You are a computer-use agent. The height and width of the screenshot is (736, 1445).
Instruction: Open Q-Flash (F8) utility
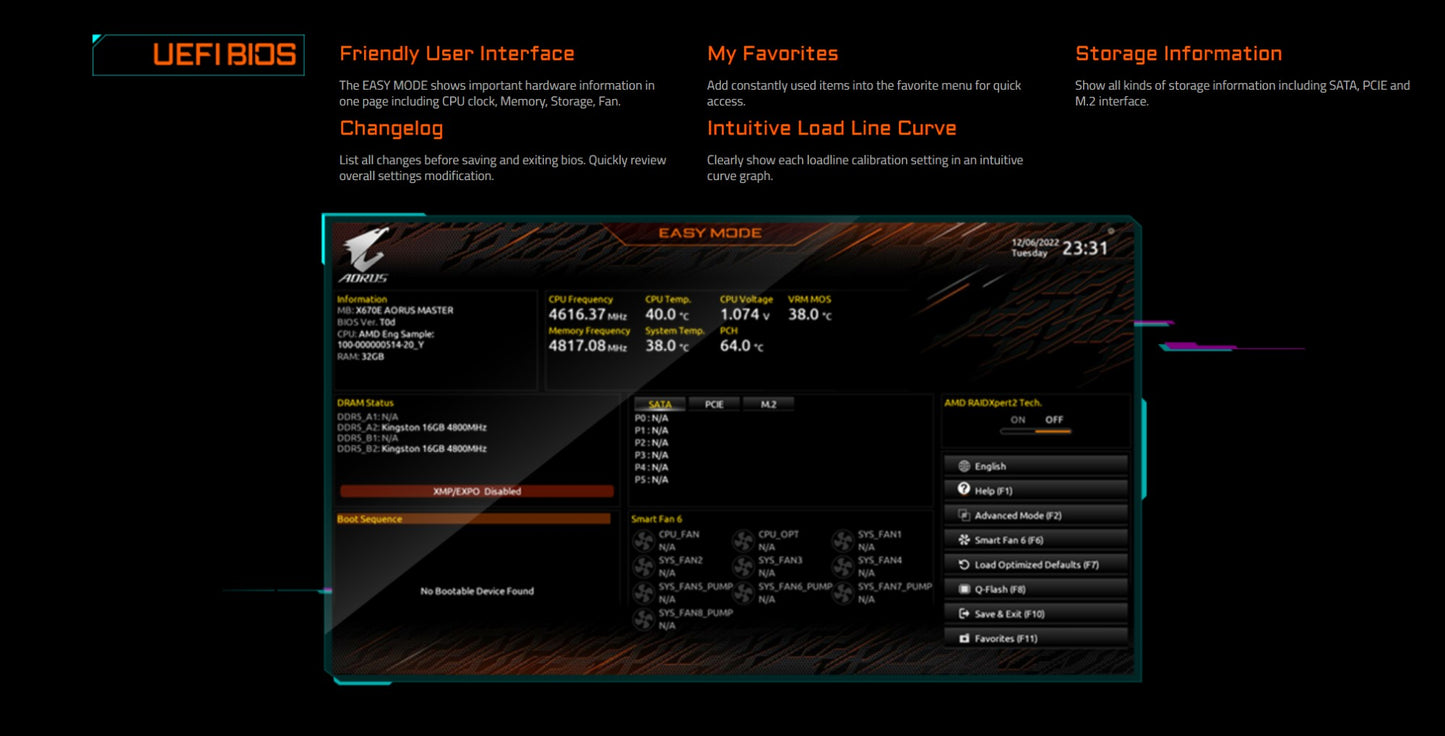coord(1036,589)
